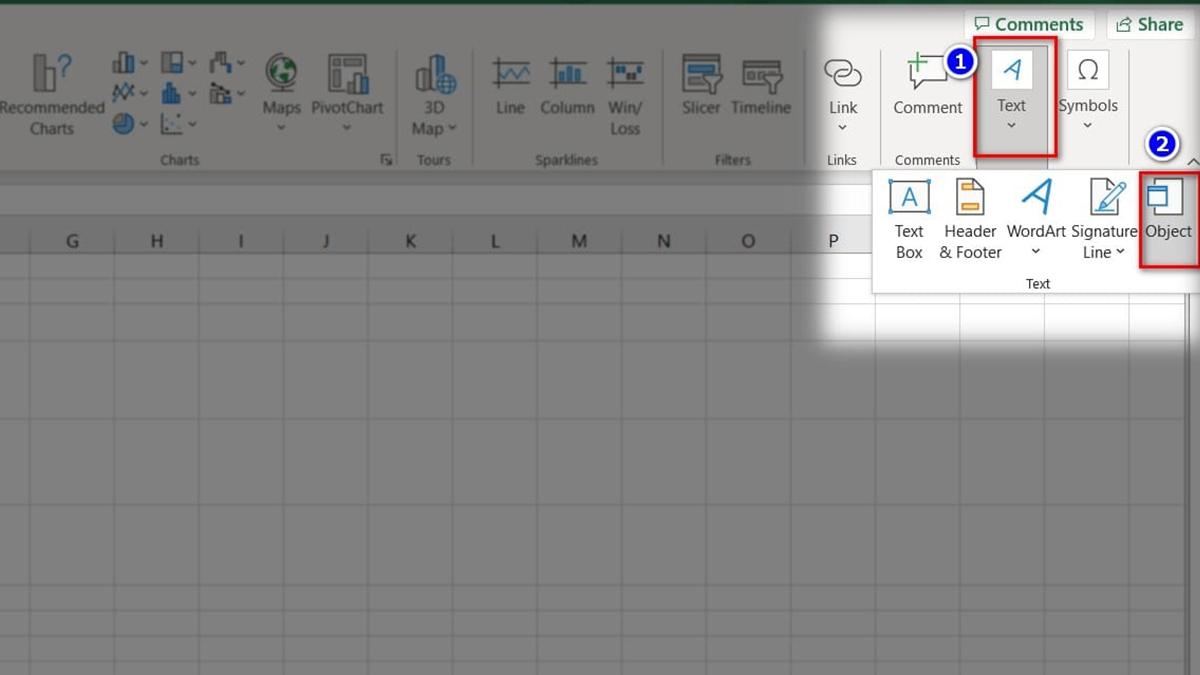This screenshot has width=1200, height=675.
Task: Expand the Signature Line dropdown
Action: tap(1119, 252)
